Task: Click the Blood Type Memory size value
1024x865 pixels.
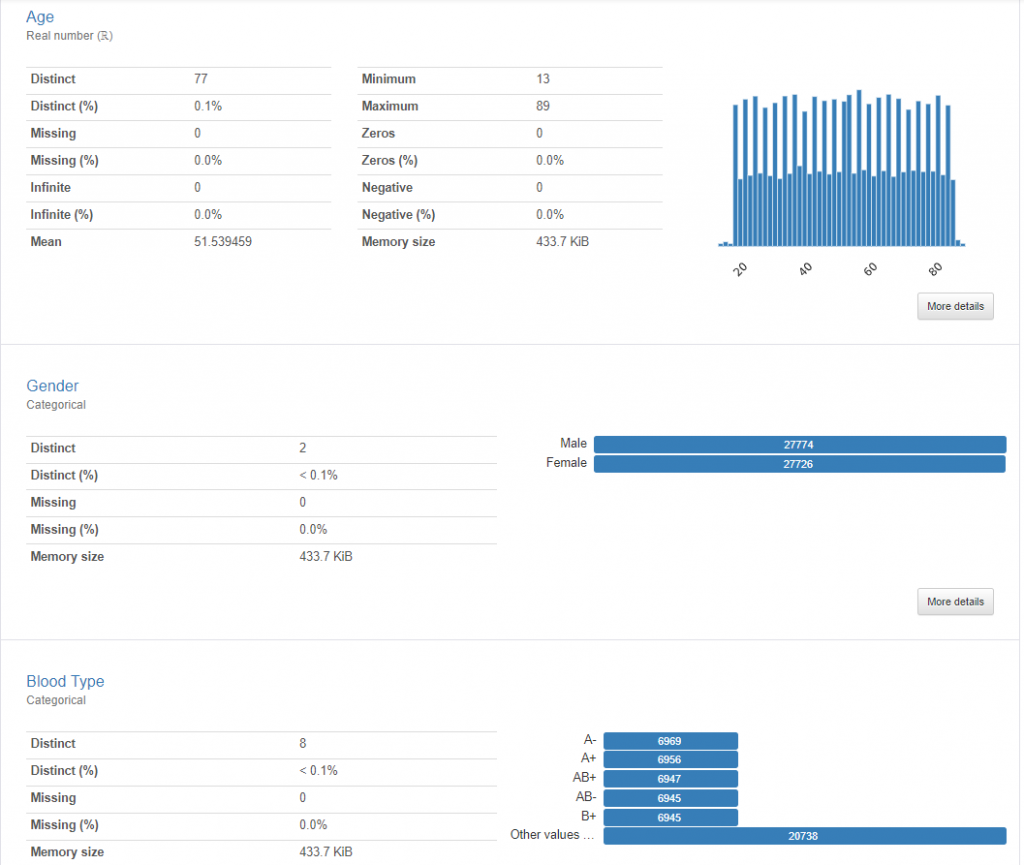Action: 325,851
